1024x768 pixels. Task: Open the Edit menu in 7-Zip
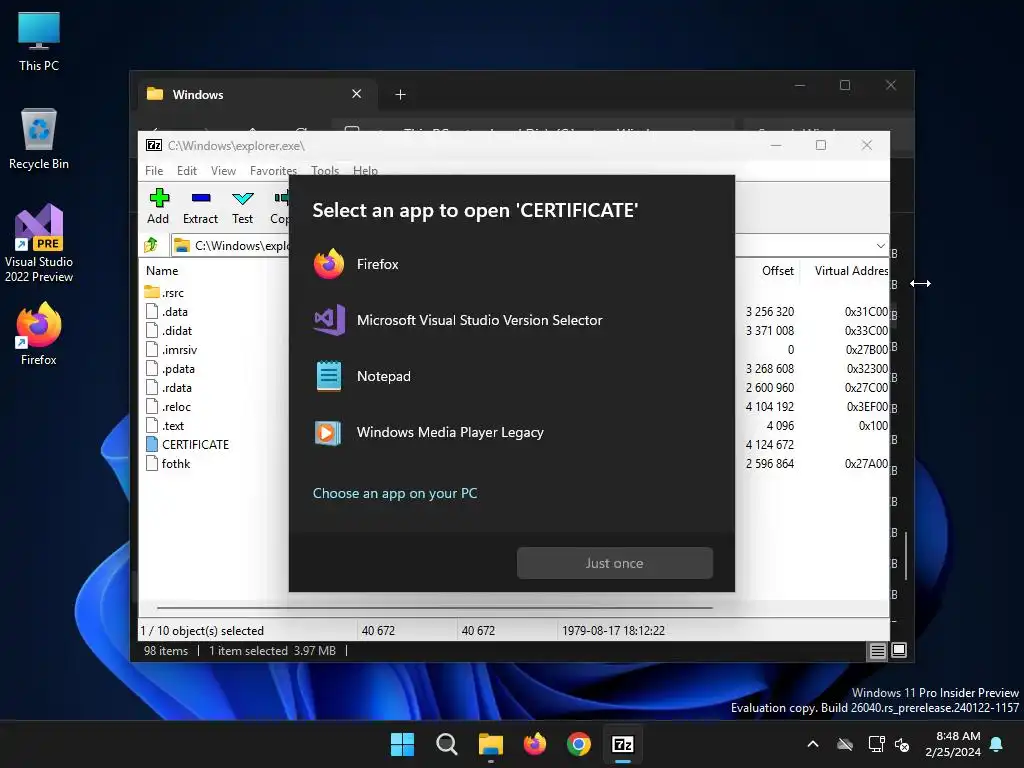[187, 170]
